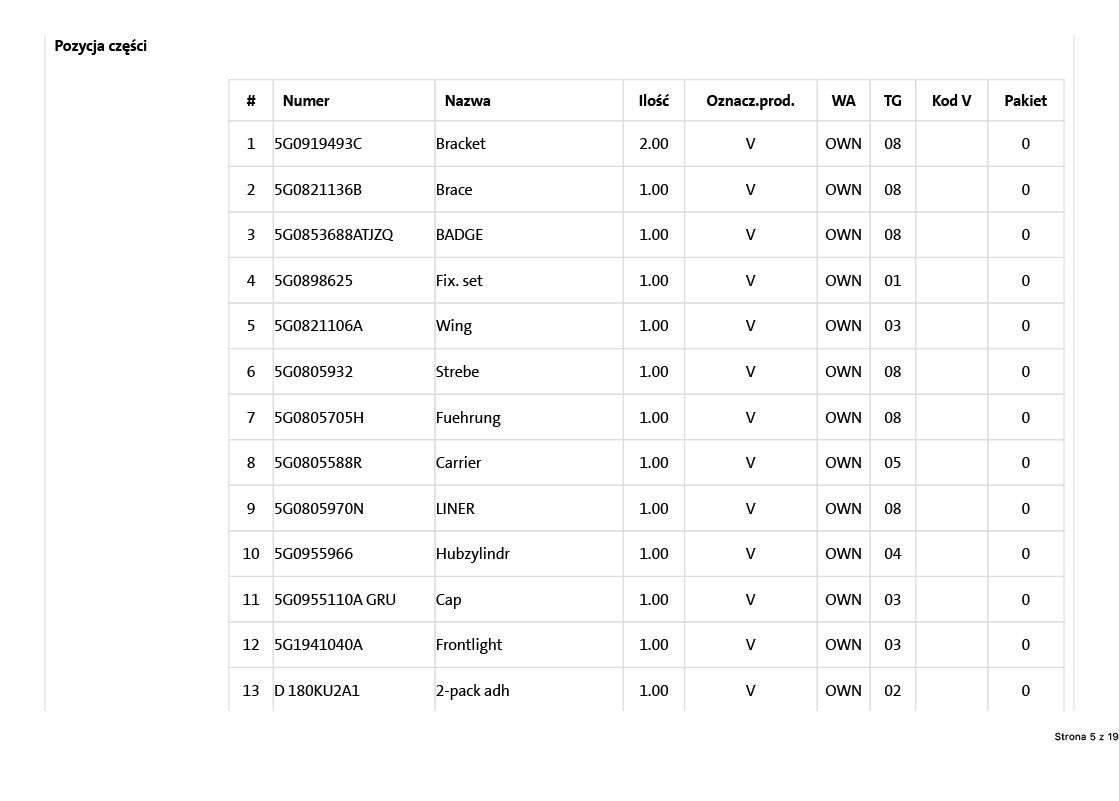The width and height of the screenshot is (1119, 801).
Task: Click the Strebe part name
Action: [457, 372]
